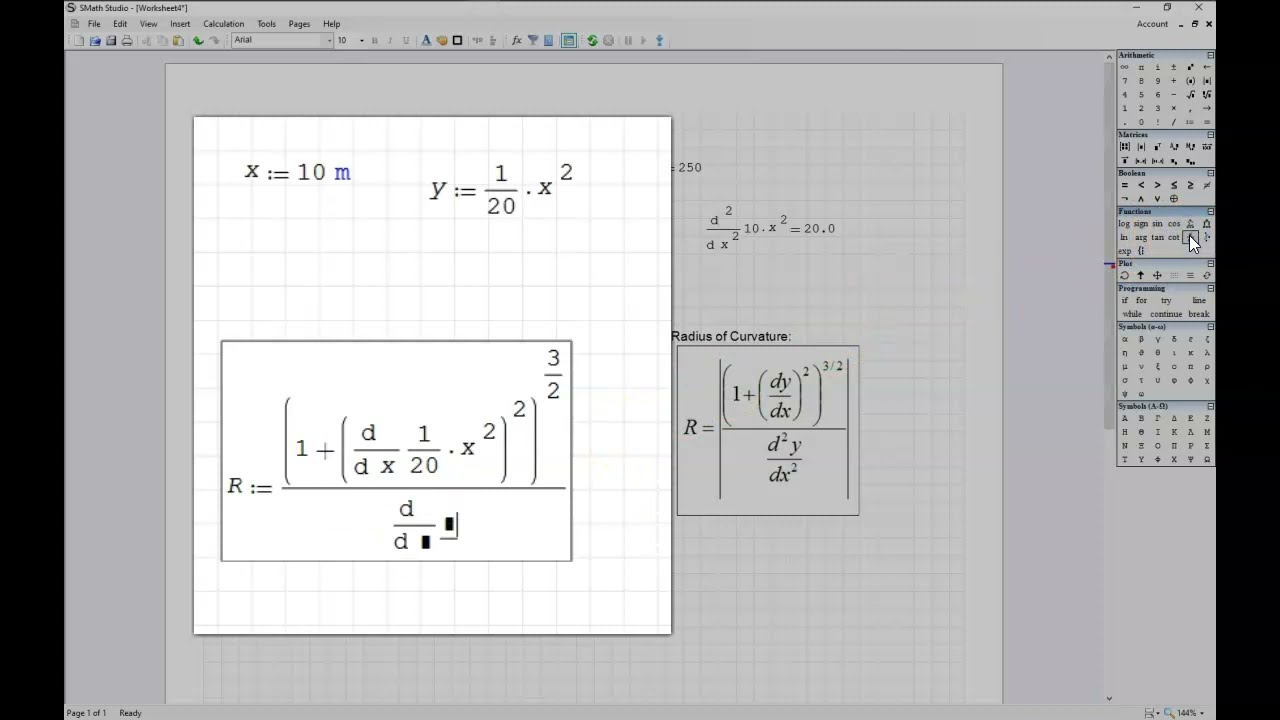
Task: Open the Tools menu
Action: point(266,23)
